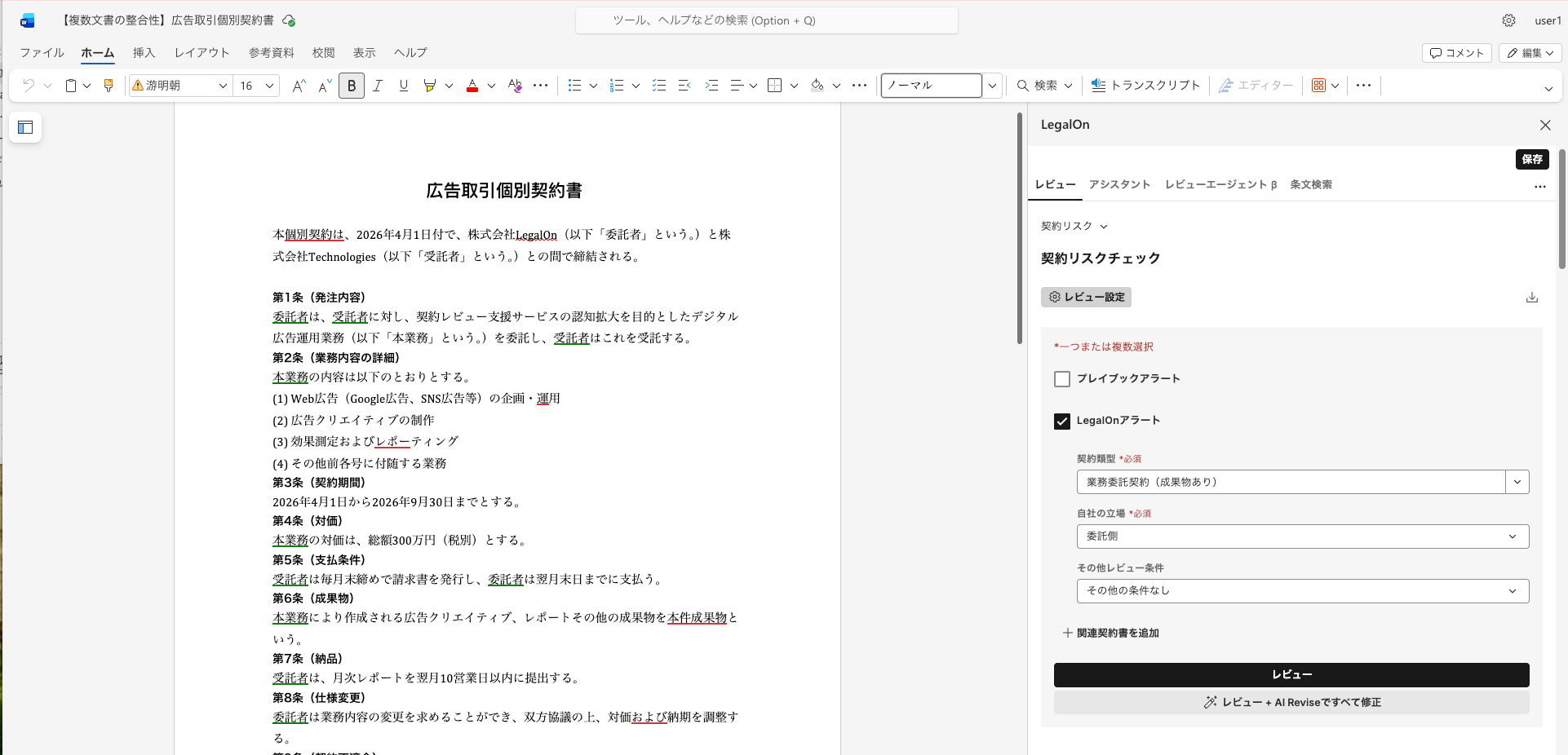Expand the font color options arrow
The height and width of the screenshot is (755, 1568).
(491, 86)
